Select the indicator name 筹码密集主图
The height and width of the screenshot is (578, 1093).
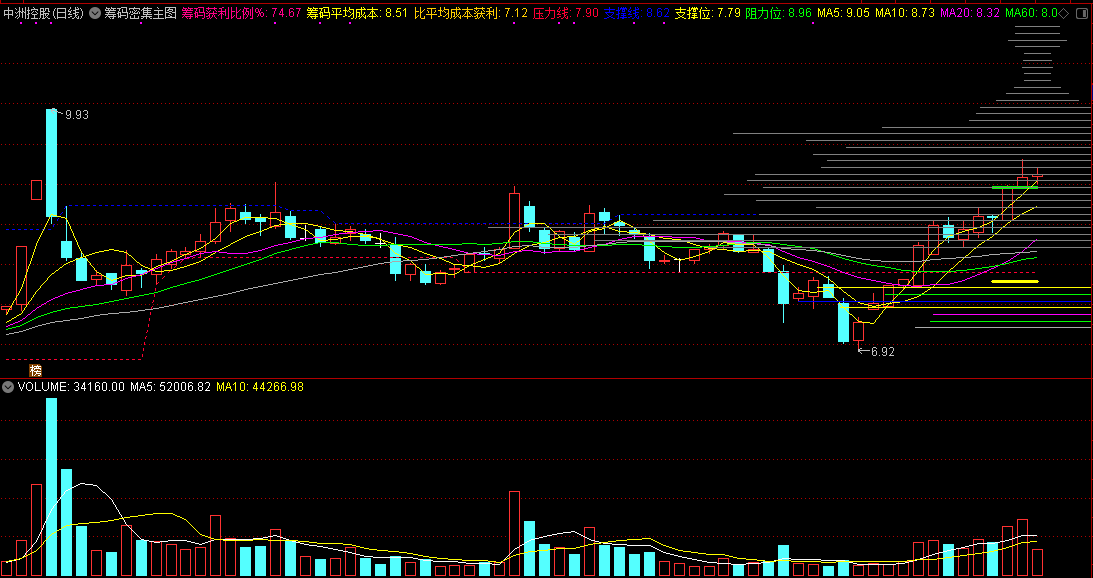tap(140, 13)
